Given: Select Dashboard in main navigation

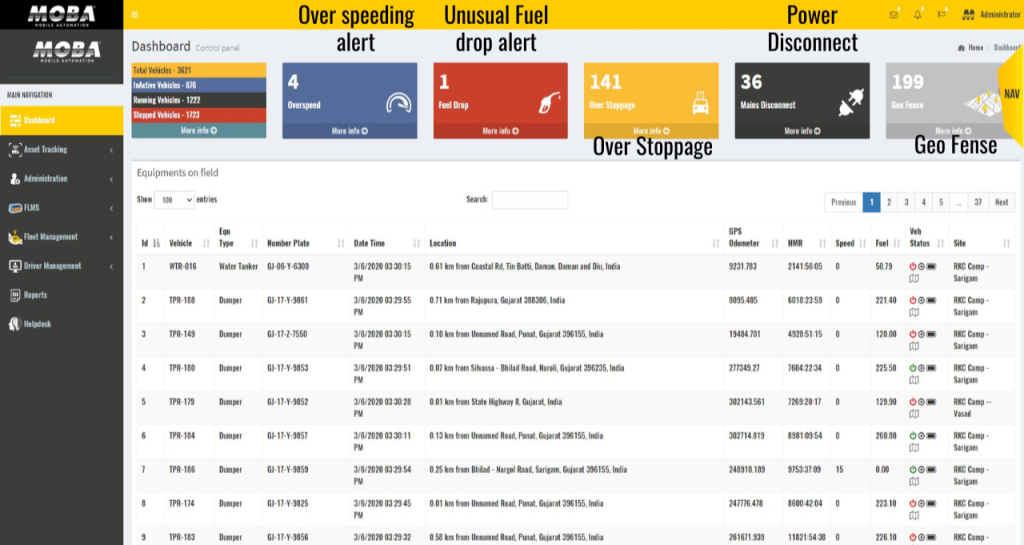Looking at the screenshot, I should pos(60,121).
